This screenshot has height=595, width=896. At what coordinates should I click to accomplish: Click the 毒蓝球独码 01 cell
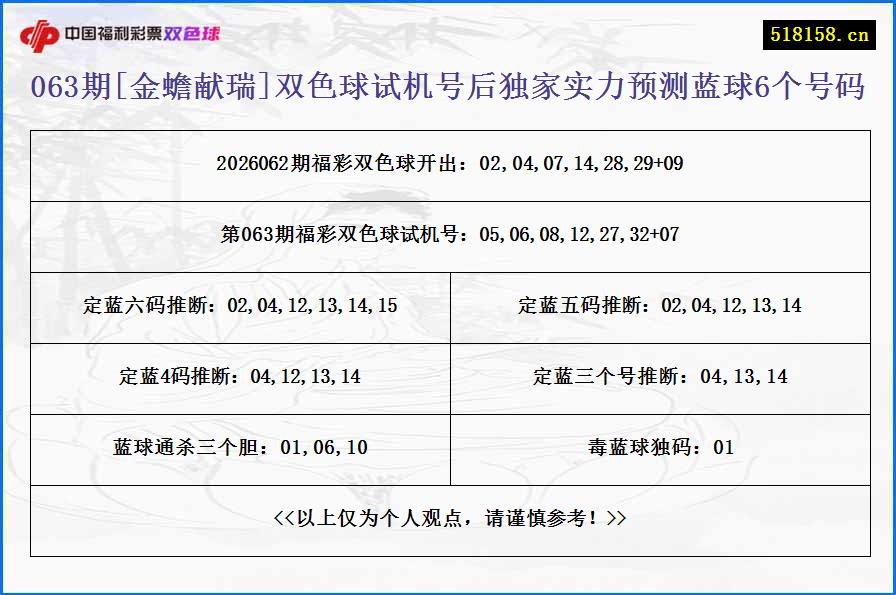pos(661,450)
